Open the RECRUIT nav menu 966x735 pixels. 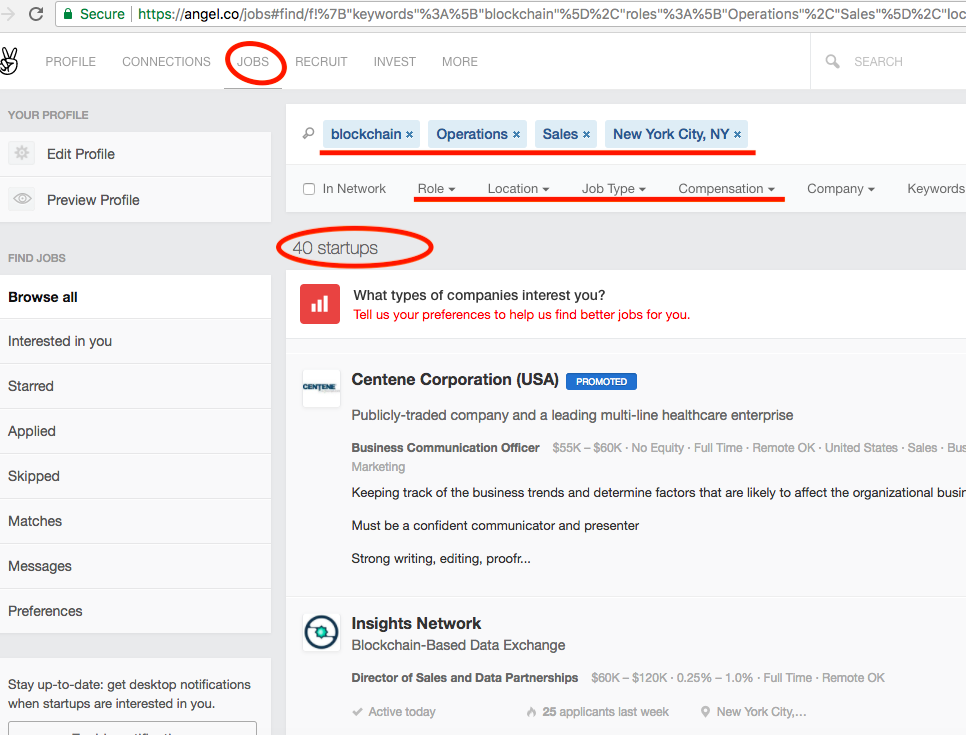click(321, 62)
